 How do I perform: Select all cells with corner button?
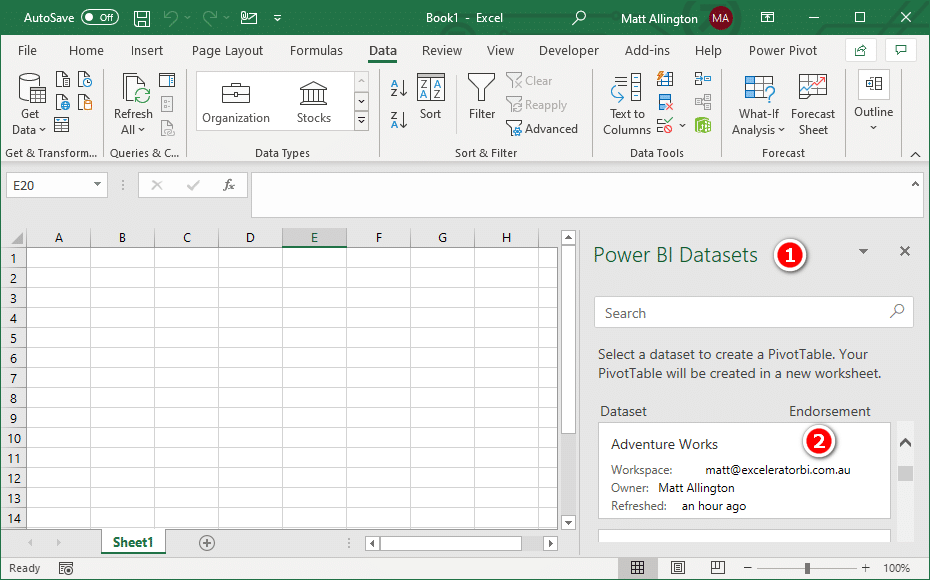pyautogui.click(x=16, y=238)
